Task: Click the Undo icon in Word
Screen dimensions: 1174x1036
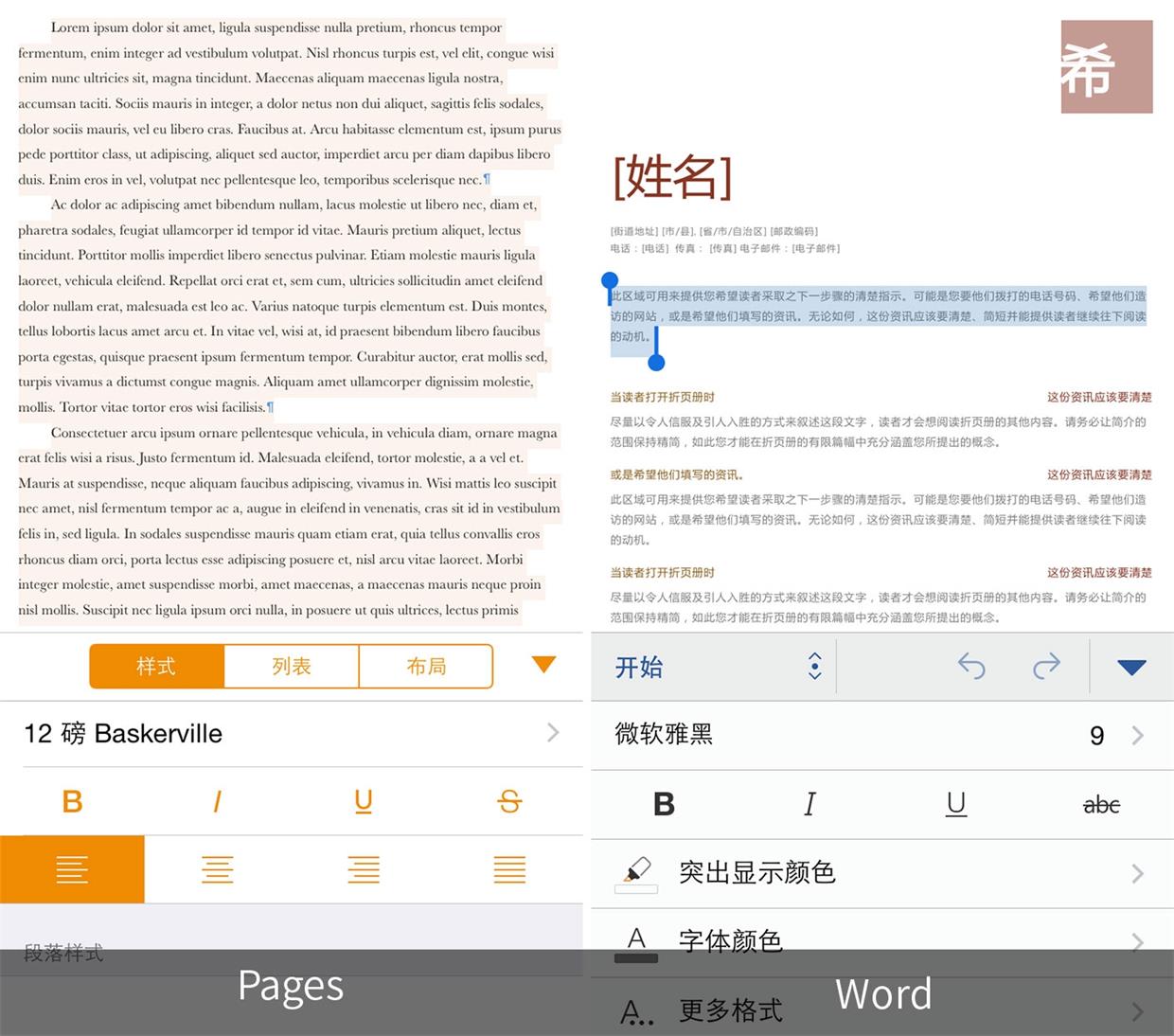Action: [x=971, y=667]
